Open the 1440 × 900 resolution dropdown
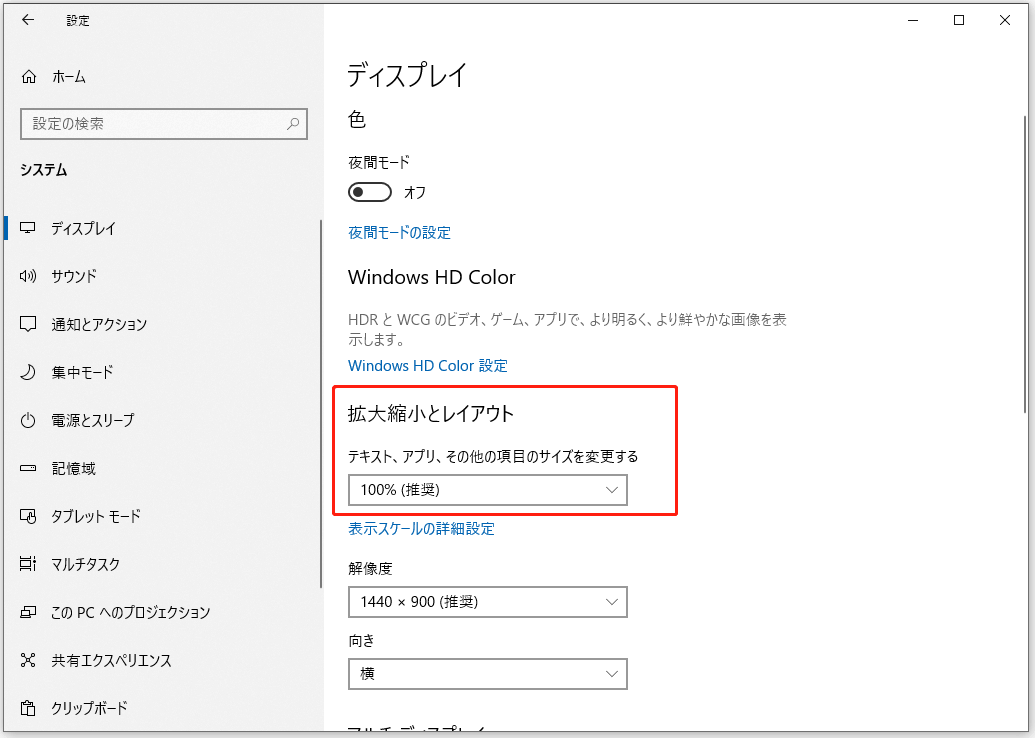 [487, 602]
